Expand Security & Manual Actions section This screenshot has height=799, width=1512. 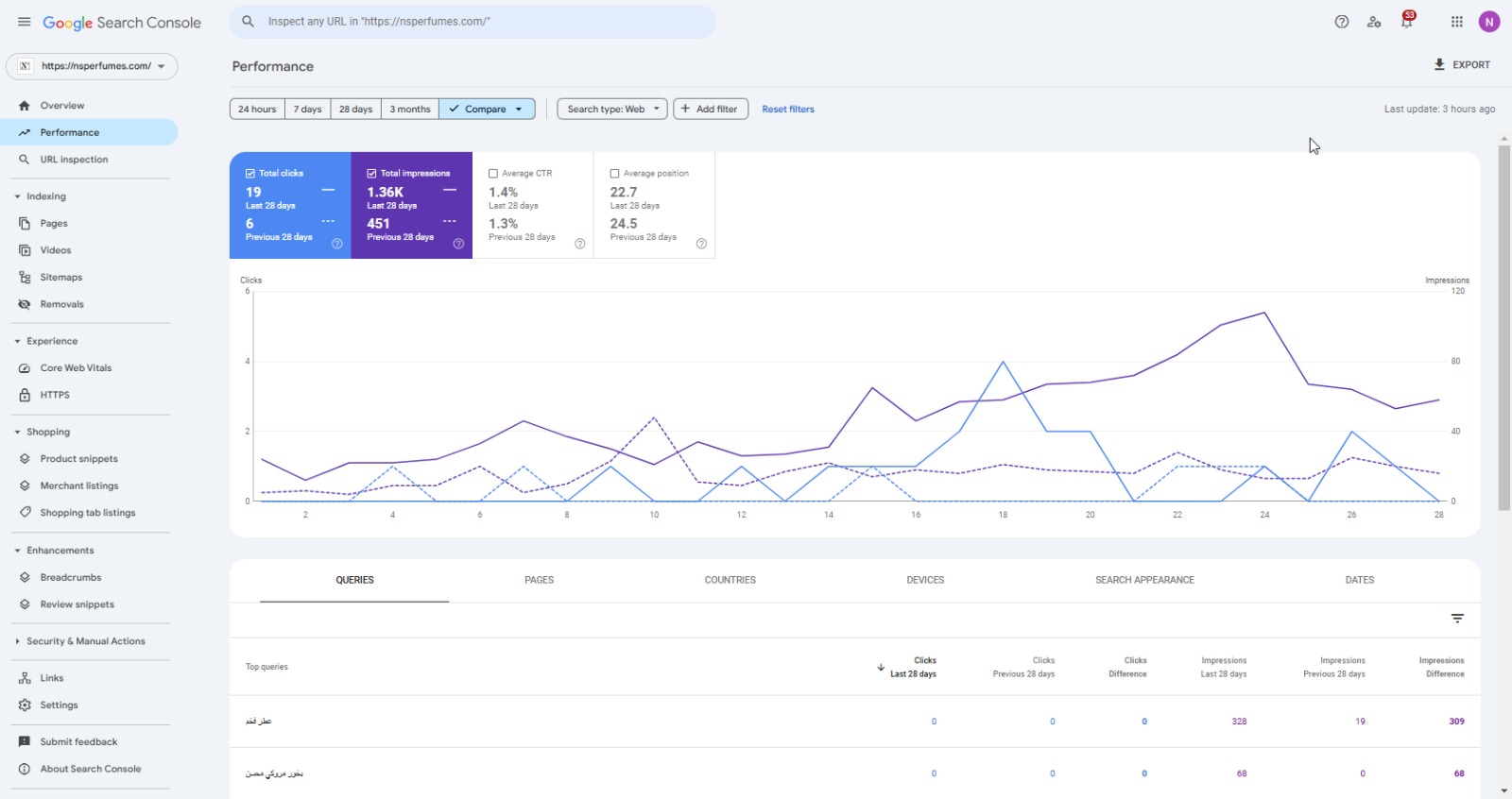point(17,641)
